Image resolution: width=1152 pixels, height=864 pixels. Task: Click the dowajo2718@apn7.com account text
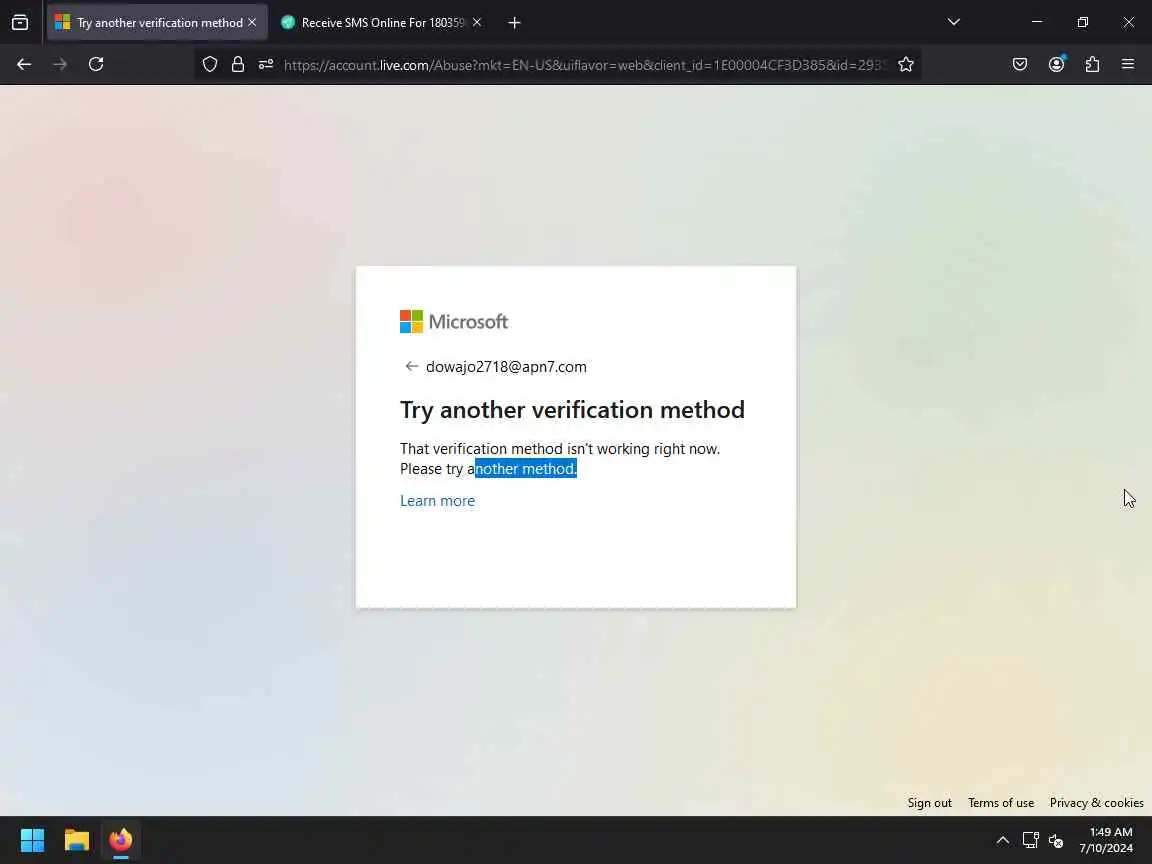tap(506, 367)
